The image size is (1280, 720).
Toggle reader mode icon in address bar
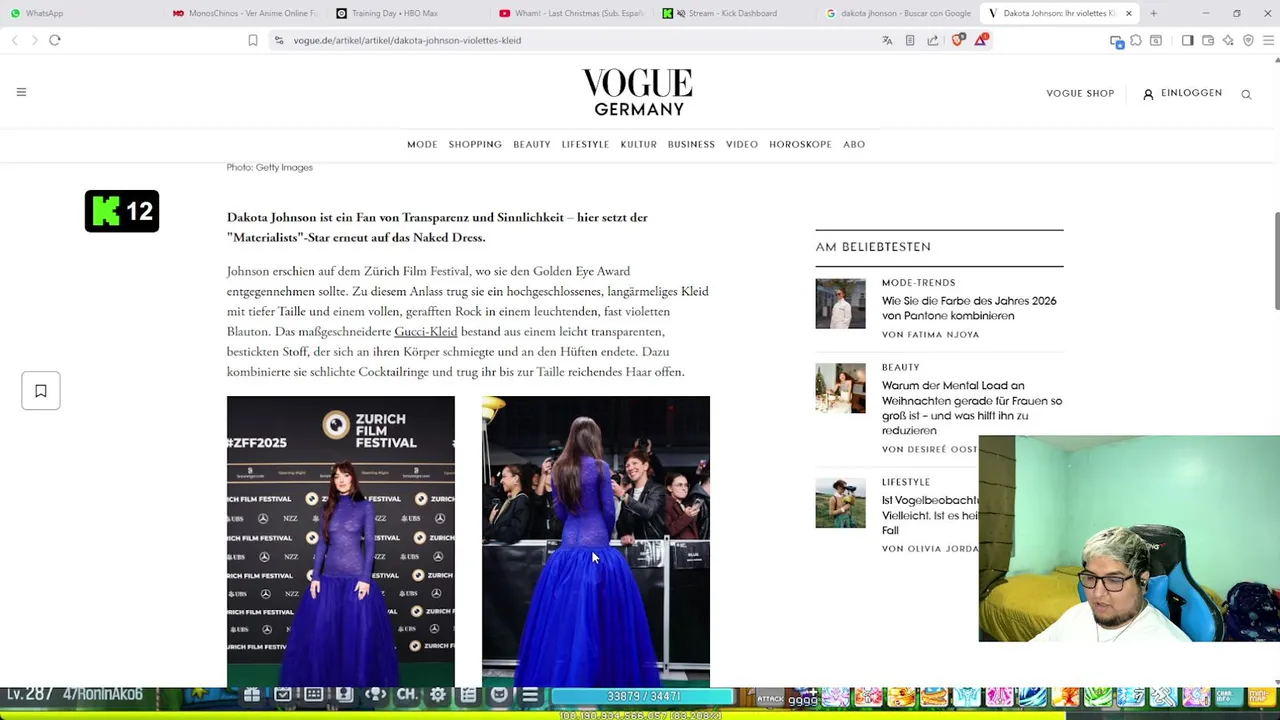(x=910, y=40)
